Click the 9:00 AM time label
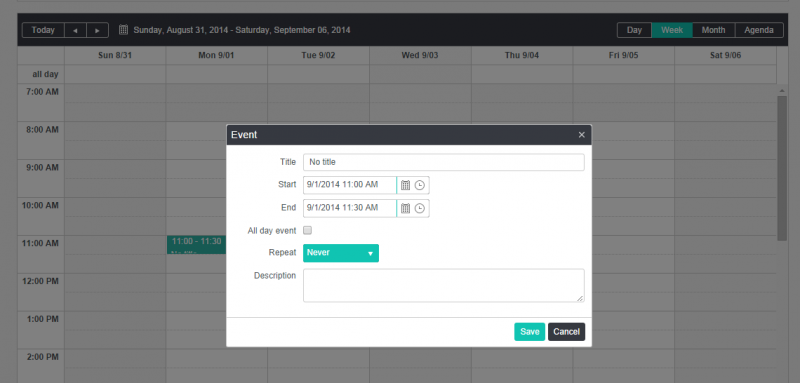Viewport: 800px width, 383px height. [42, 168]
